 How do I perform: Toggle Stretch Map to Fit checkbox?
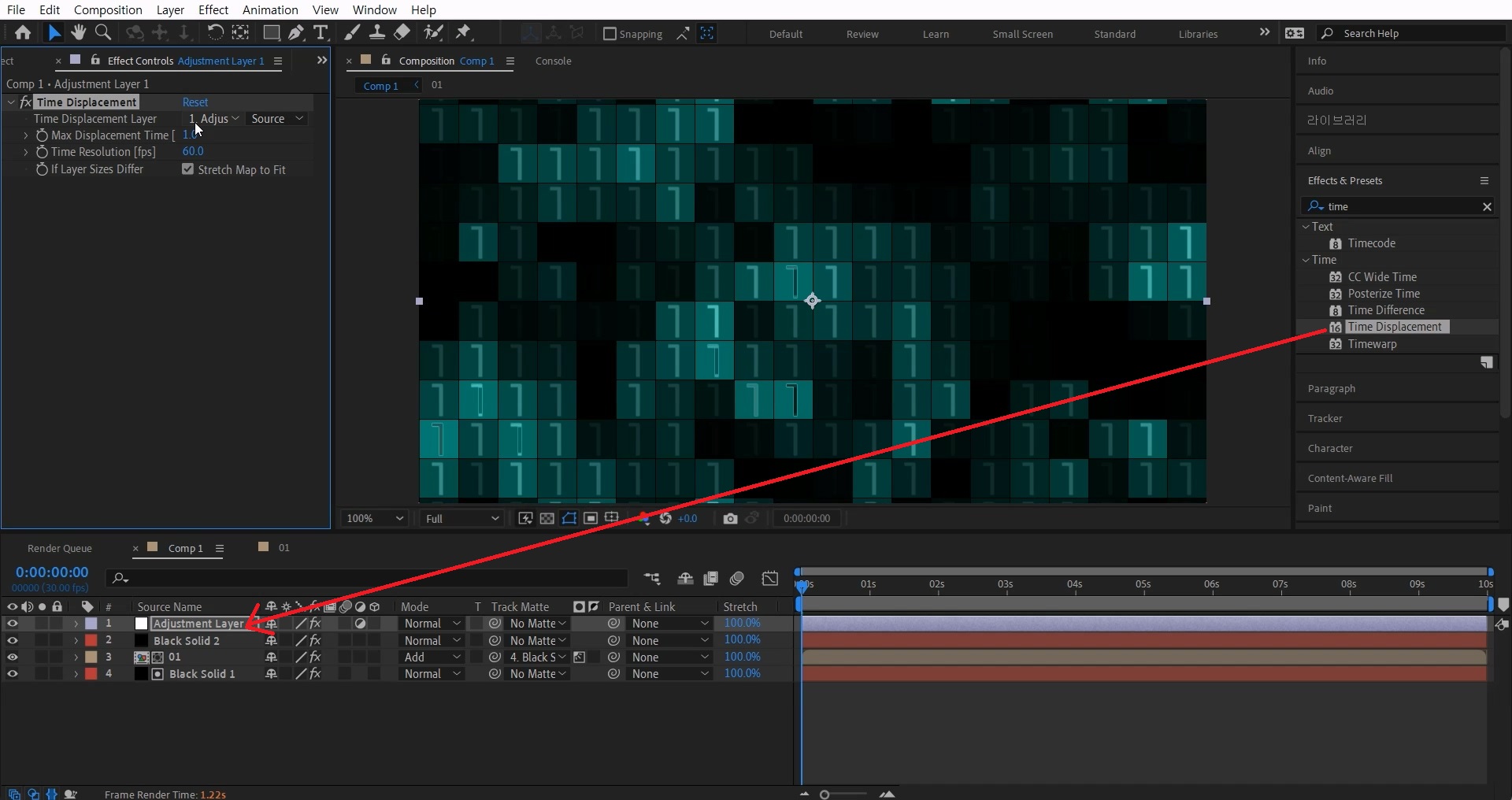click(x=187, y=169)
